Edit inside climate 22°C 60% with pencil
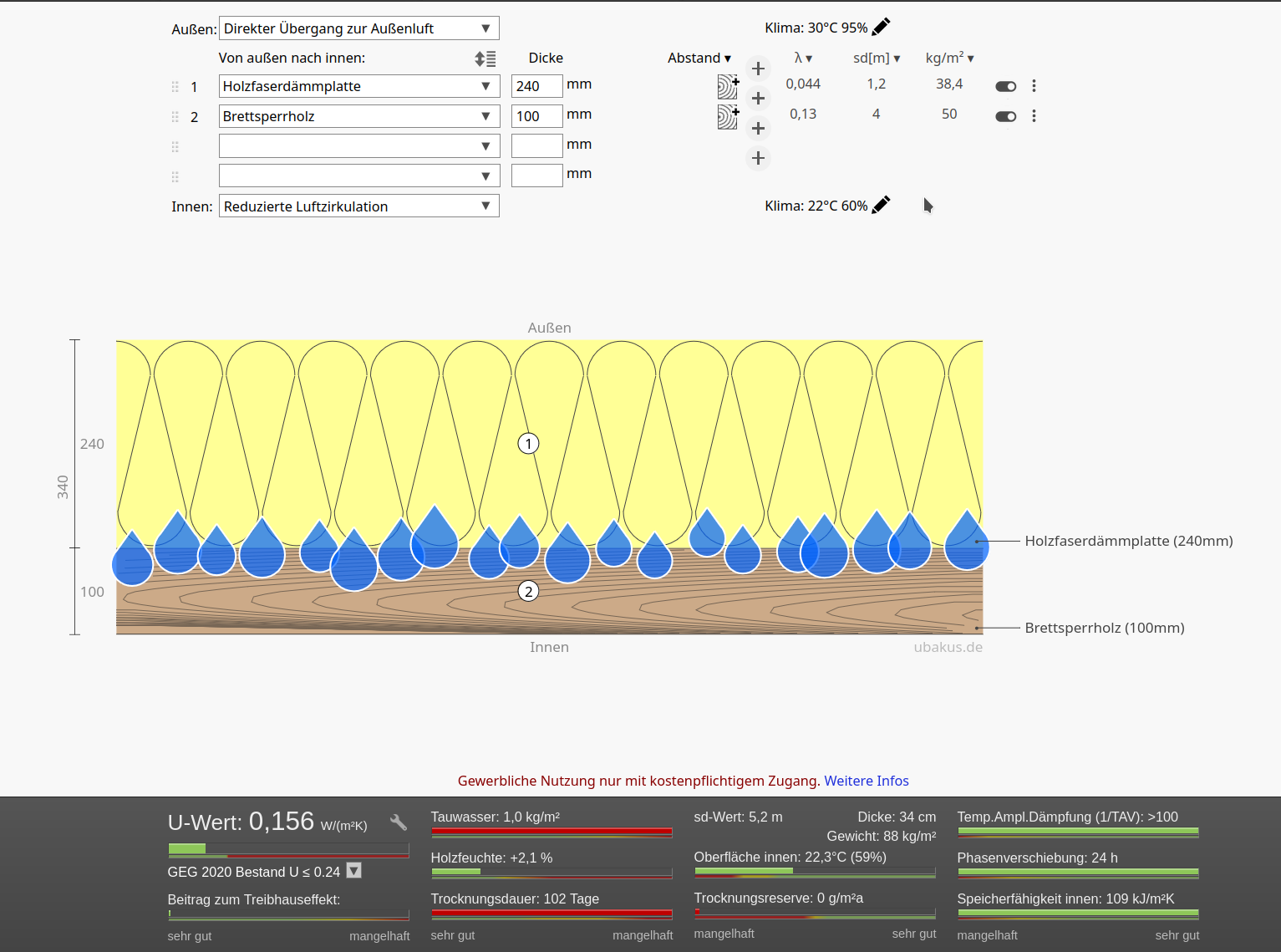 click(x=881, y=206)
